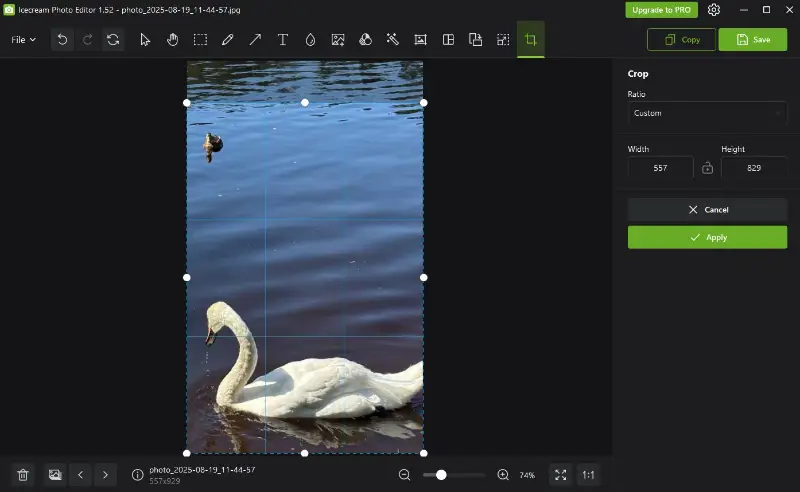Go to the next photo
This screenshot has height=492, width=800.
pos(106,475)
